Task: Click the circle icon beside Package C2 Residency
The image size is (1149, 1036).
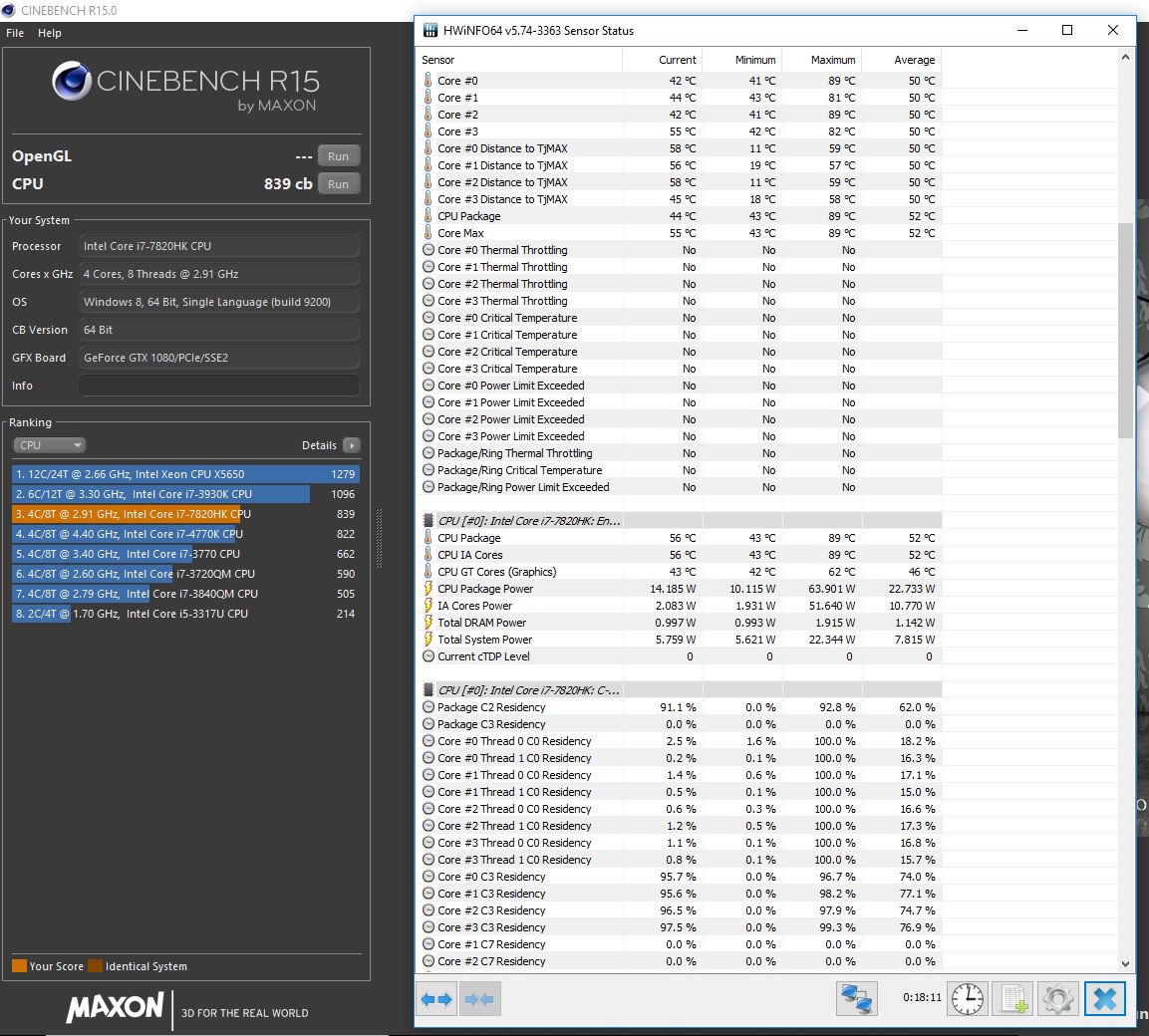Action: click(429, 707)
